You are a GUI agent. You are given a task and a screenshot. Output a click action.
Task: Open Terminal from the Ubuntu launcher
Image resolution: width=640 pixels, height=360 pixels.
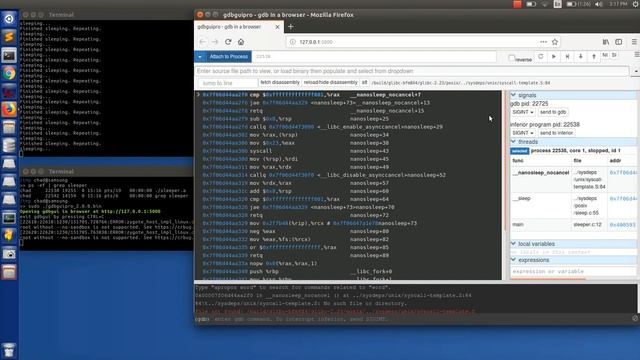pos(9,55)
